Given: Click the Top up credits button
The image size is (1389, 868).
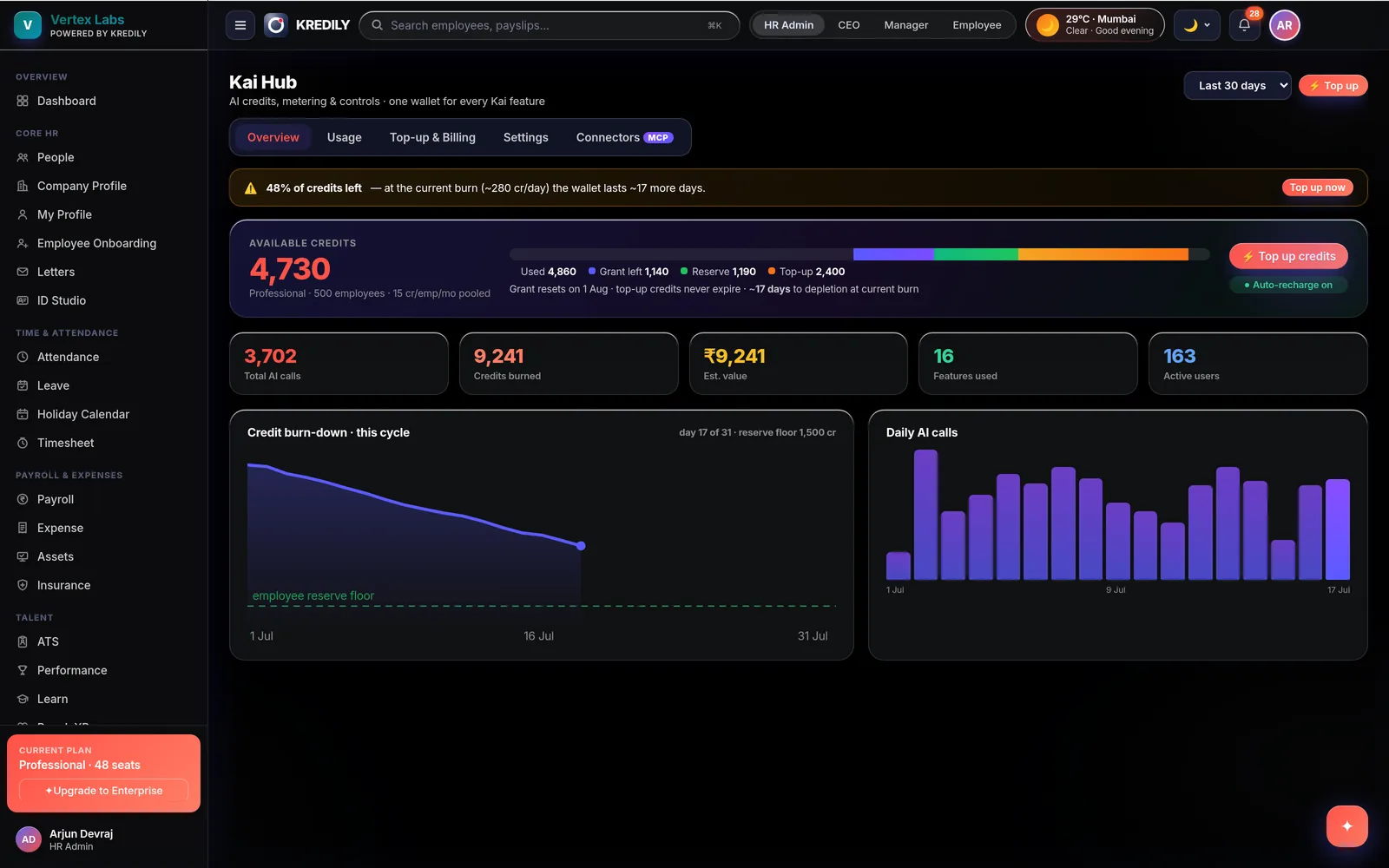Looking at the screenshot, I should coord(1288,256).
